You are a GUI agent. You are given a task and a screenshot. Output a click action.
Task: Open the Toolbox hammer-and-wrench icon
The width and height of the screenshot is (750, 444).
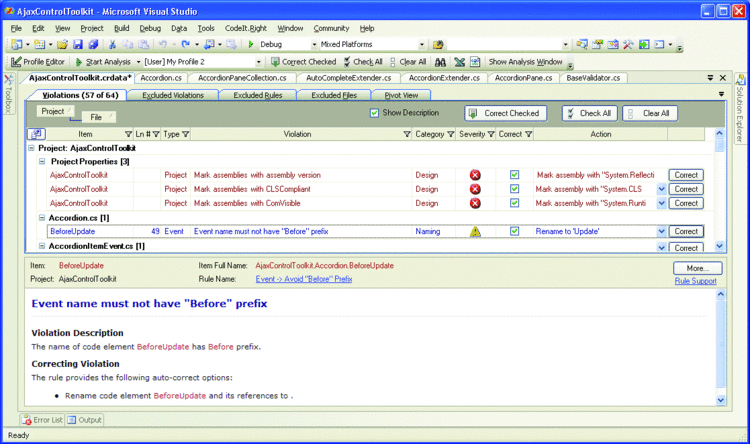tap(628, 44)
